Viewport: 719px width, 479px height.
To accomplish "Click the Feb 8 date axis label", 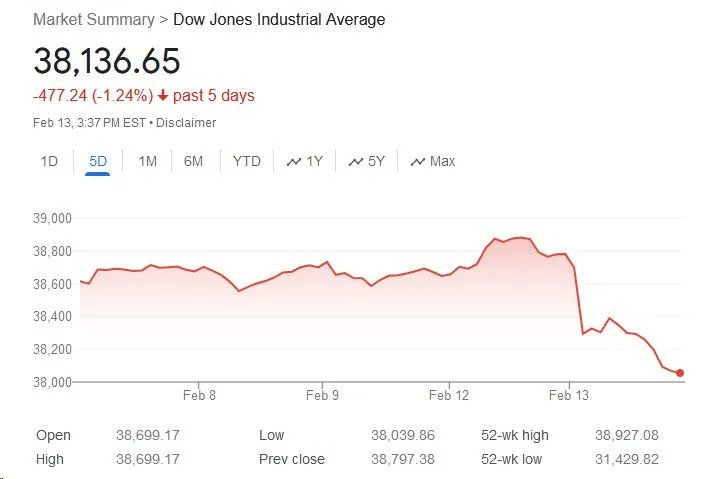I will pyautogui.click(x=198, y=395).
